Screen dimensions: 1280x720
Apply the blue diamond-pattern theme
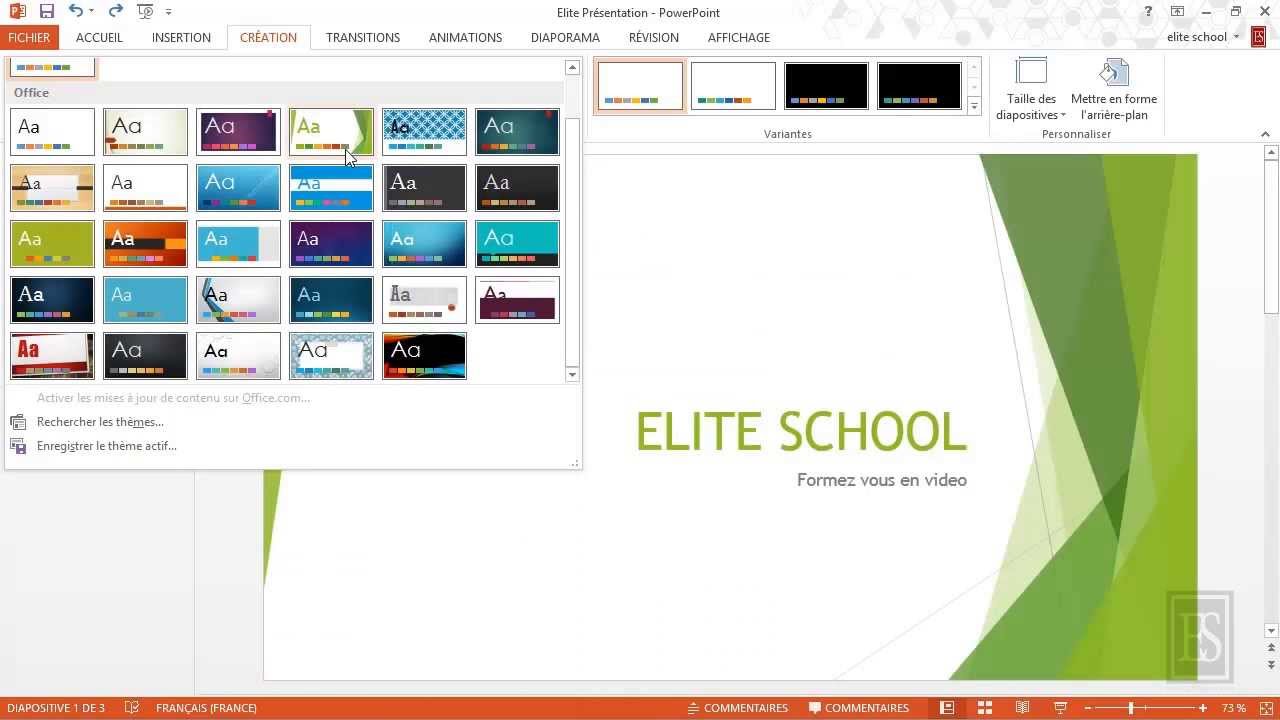[424, 132]
